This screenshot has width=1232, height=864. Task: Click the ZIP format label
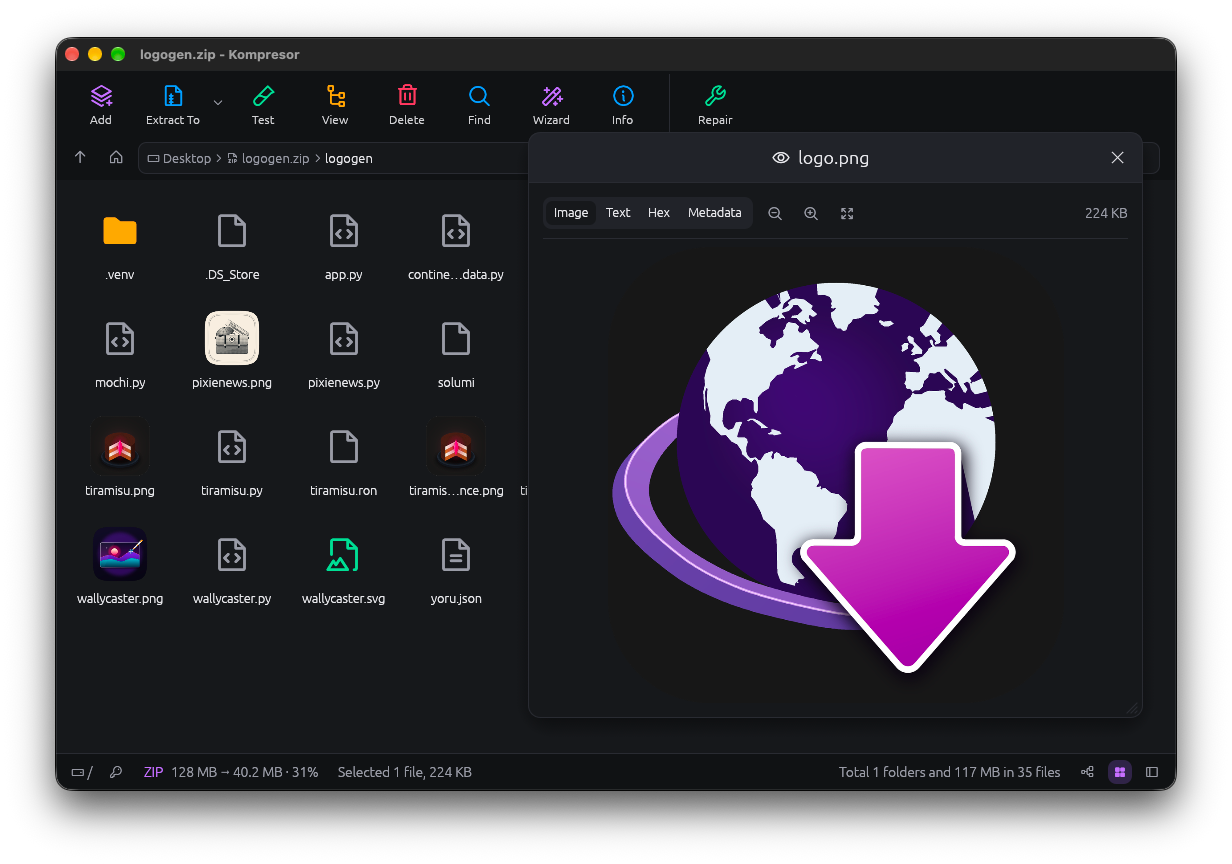[x=153, y=772]
